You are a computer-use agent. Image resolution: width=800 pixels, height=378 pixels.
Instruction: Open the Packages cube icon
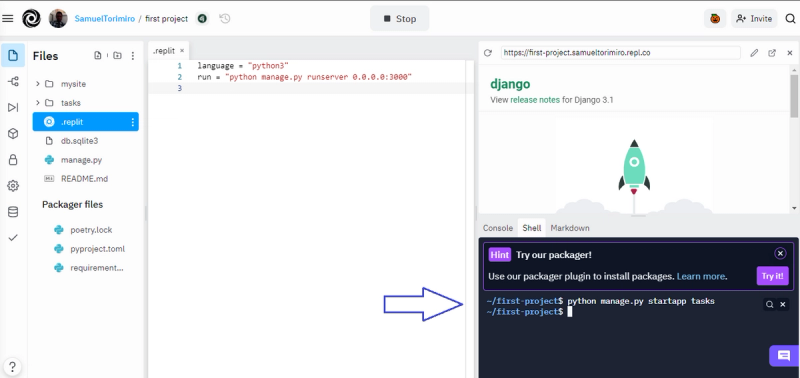click(13, 134)
